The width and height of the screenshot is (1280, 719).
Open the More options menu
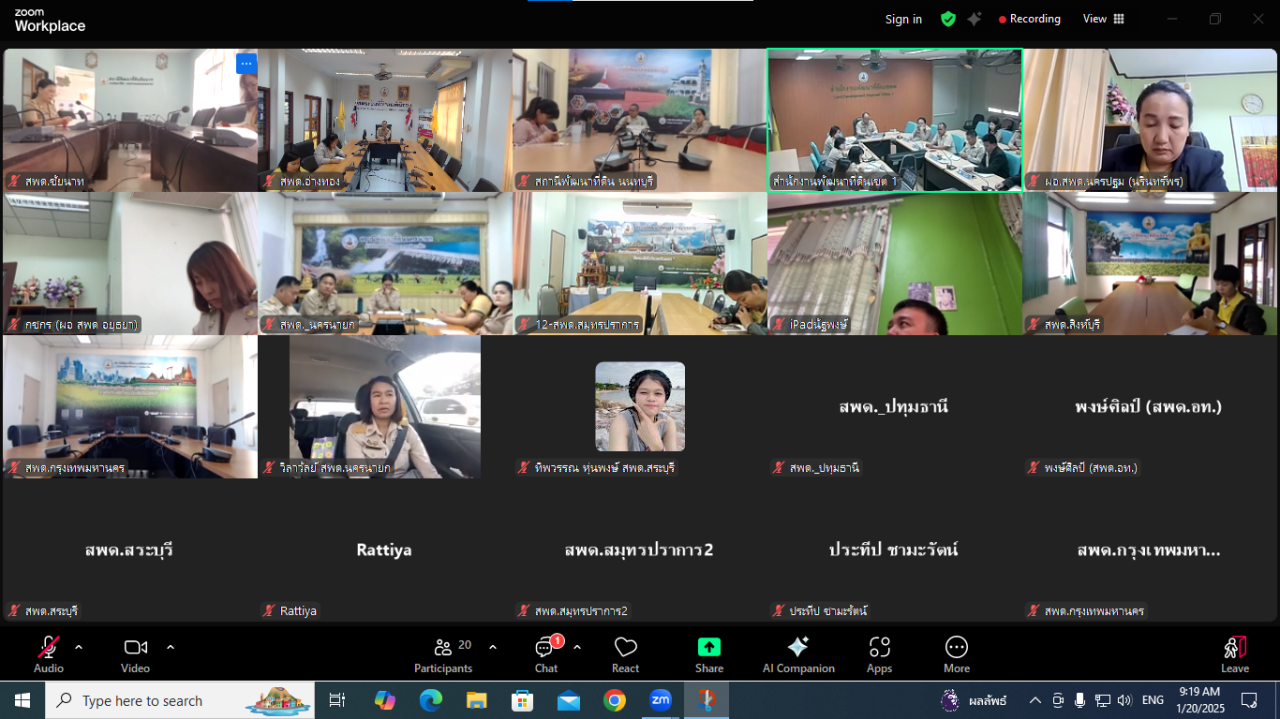pyautogui.click(x=956, y=654)
